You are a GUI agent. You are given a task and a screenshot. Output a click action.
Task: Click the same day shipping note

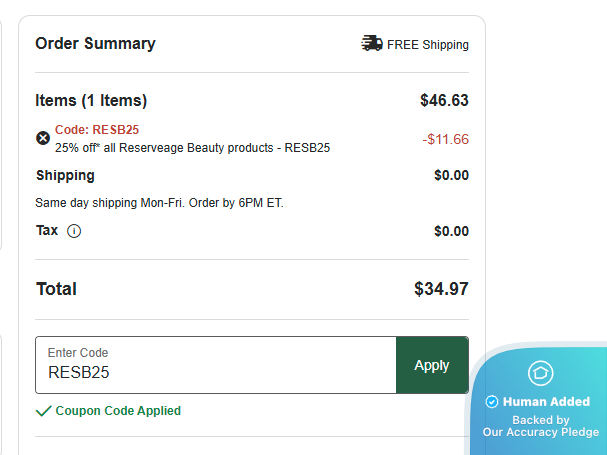[159, 203]
